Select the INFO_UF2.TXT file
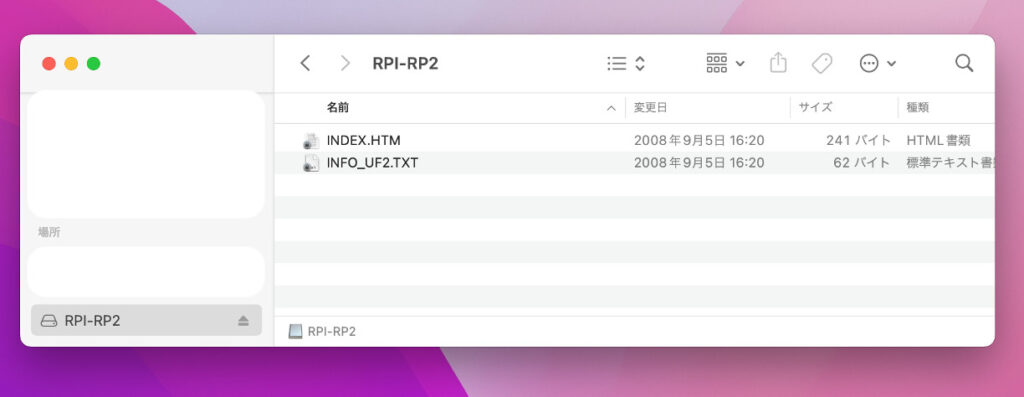This screenshot has height=397, width=1024. (x=634, y=163)
